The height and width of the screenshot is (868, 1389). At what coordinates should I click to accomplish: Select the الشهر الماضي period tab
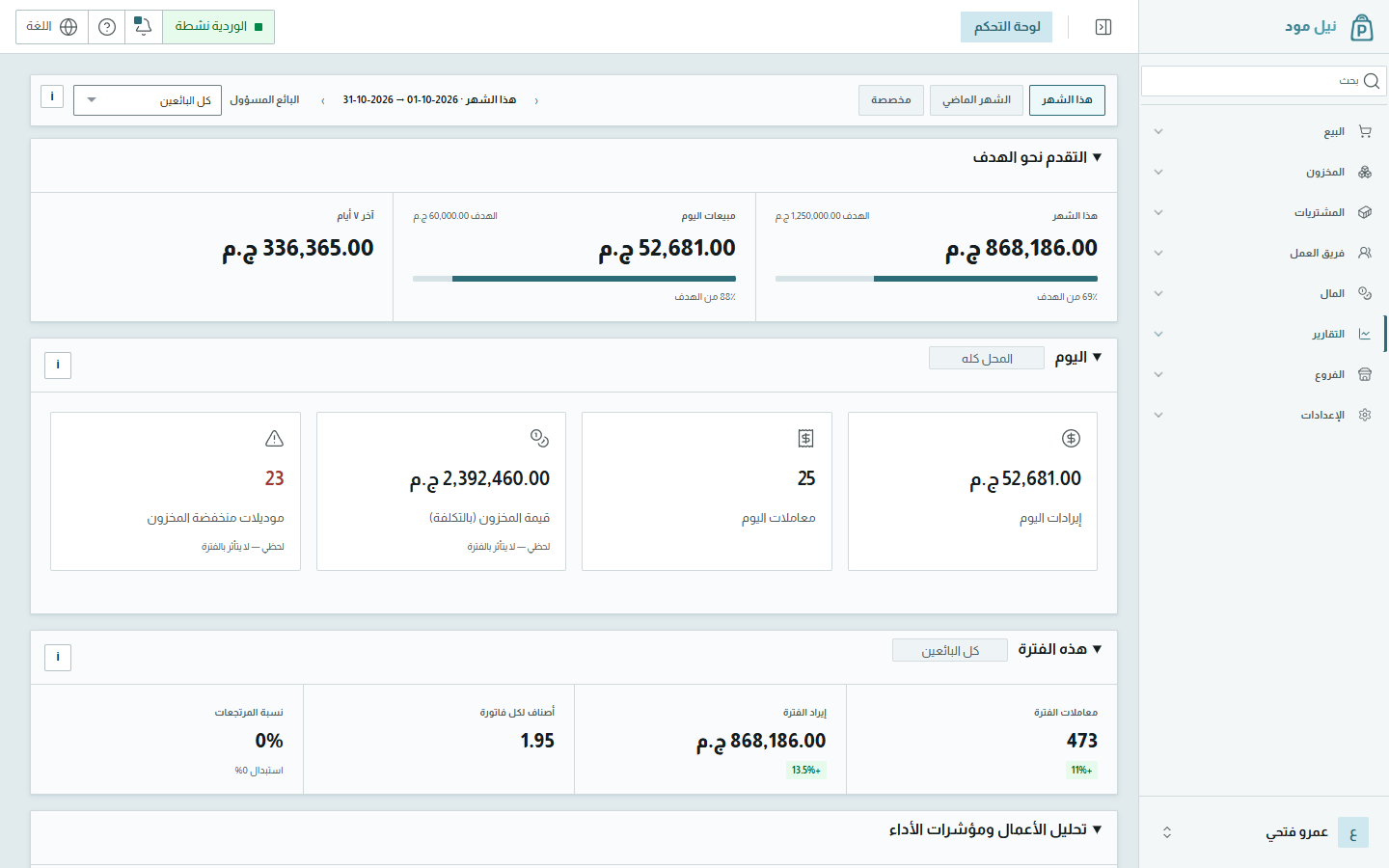pyautogui.click(x=976, y=100)
